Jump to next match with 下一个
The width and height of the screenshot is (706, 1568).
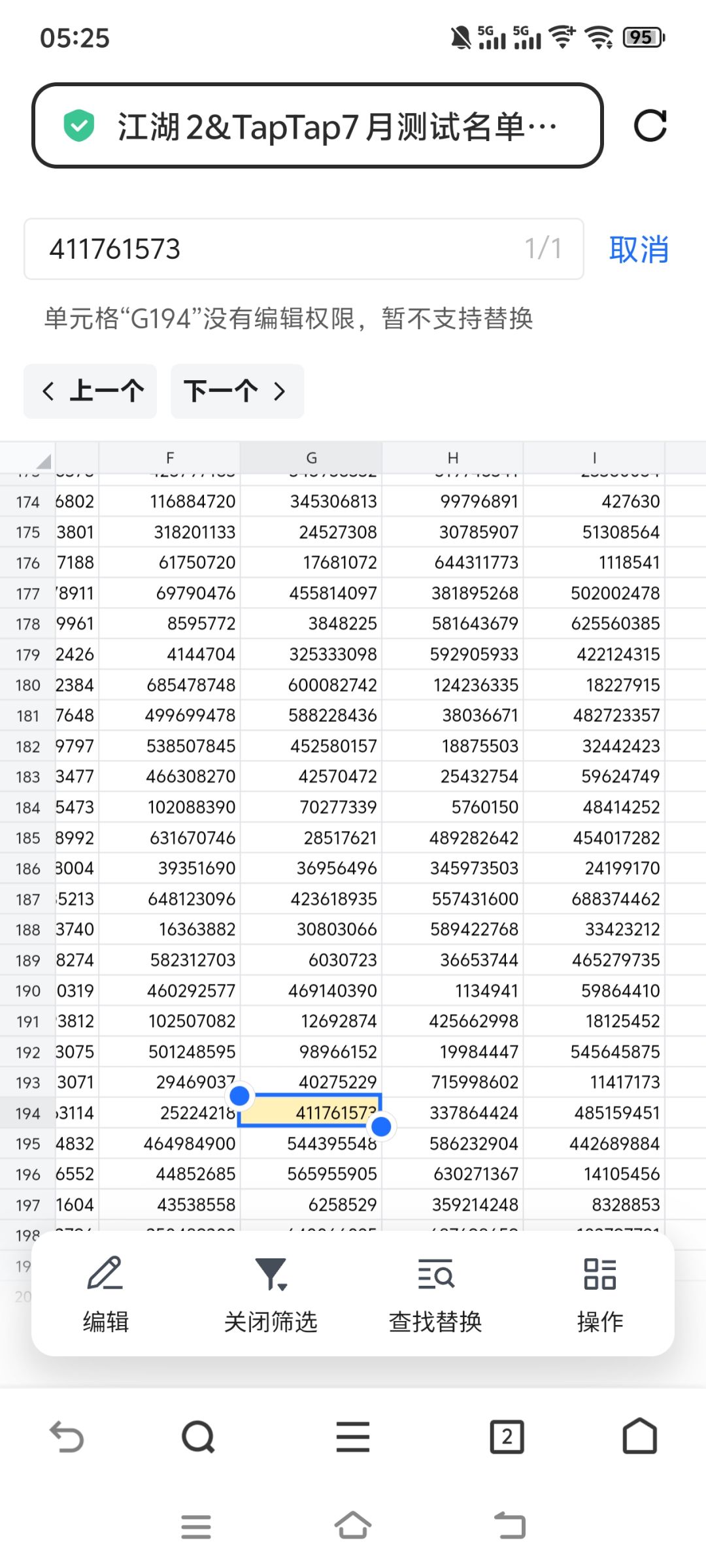coord(237,391)
